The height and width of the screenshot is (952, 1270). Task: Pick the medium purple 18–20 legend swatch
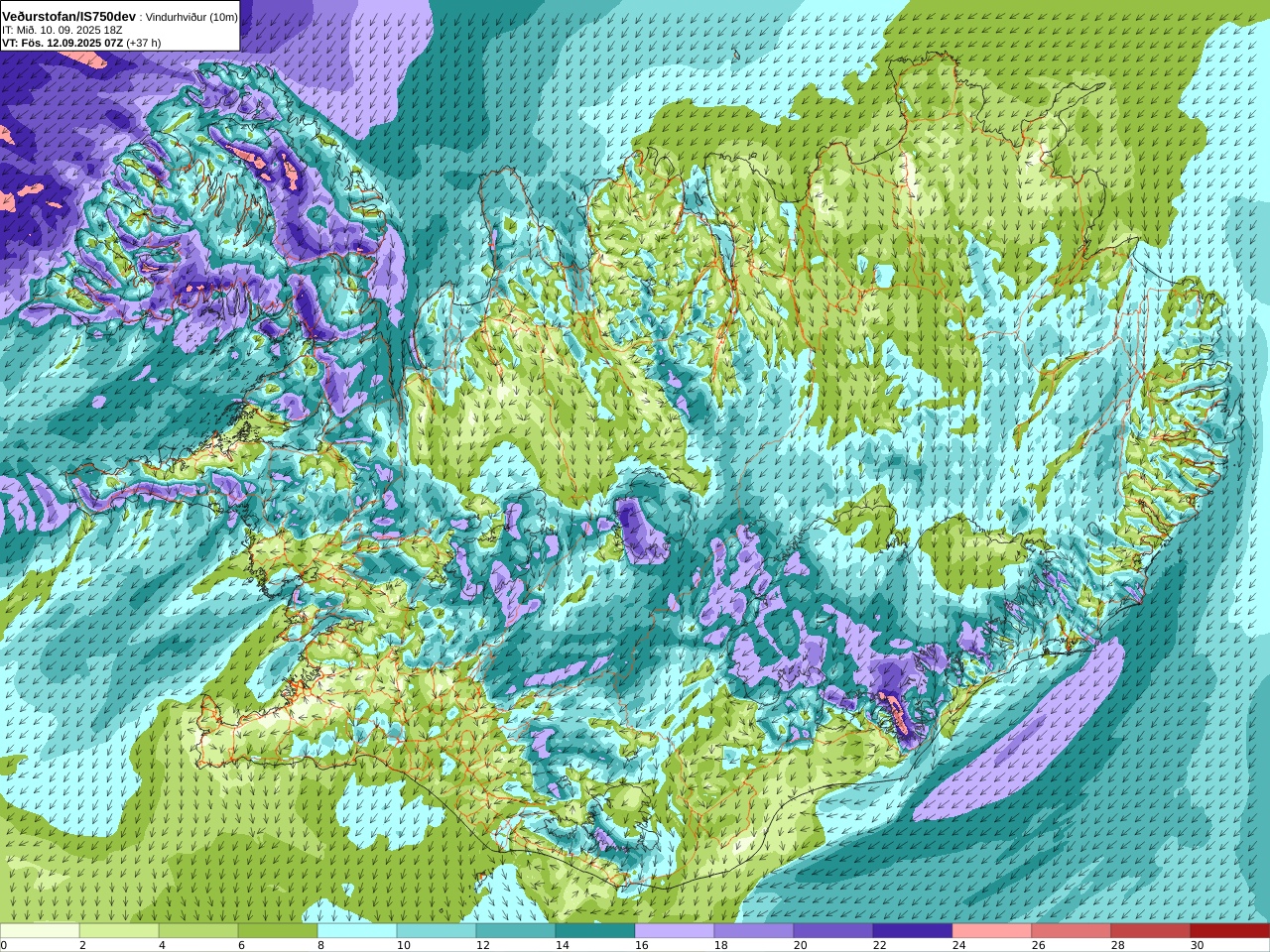[x=754, y=931]
